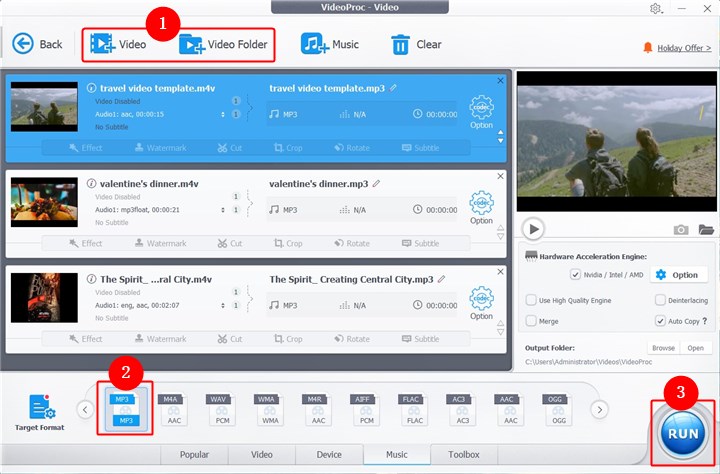Open Target Format settings
Image resolution: width=720 pixels, height=474 pixels.
39,412
